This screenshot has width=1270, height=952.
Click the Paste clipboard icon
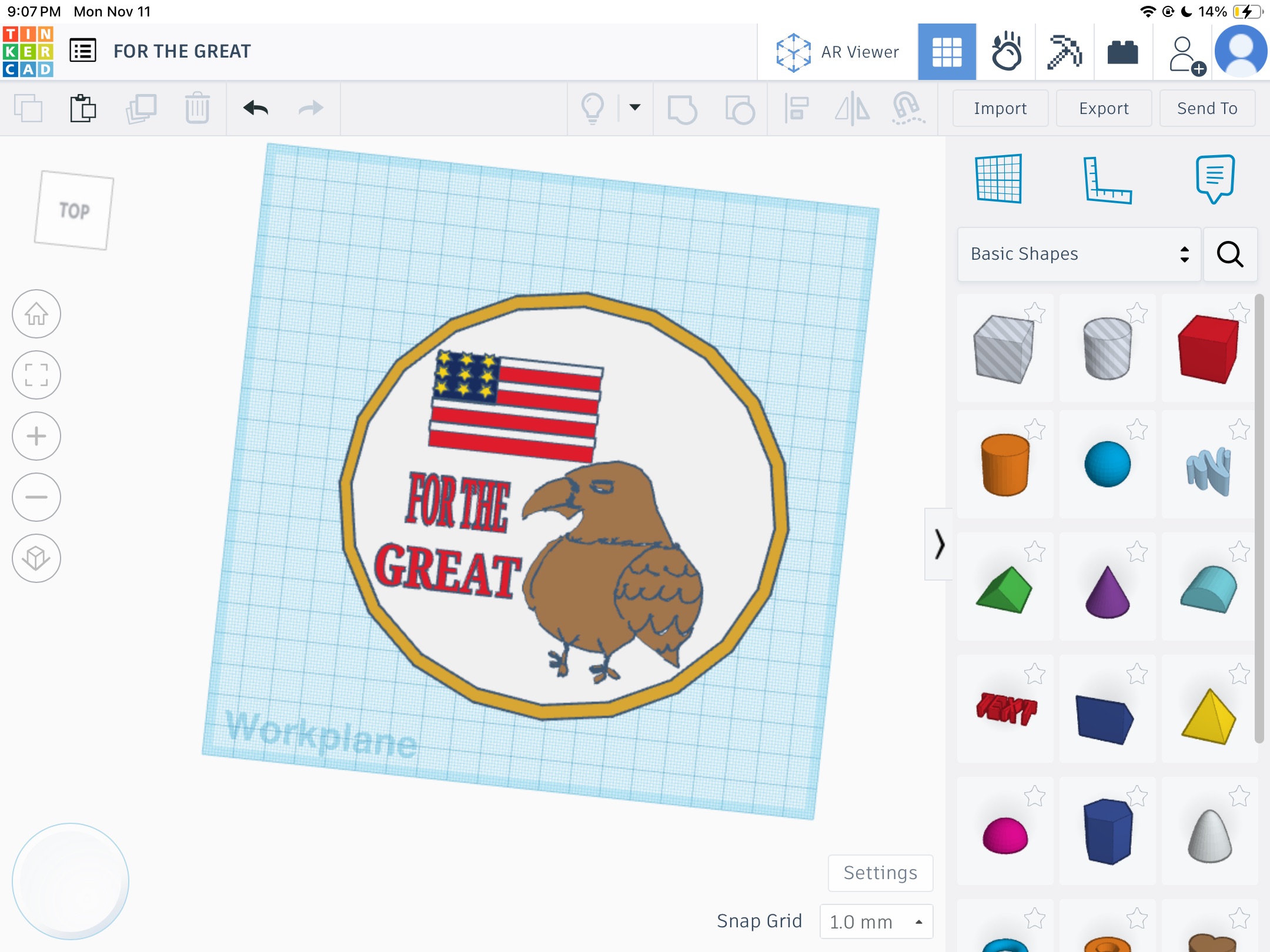tap(83, 109)
